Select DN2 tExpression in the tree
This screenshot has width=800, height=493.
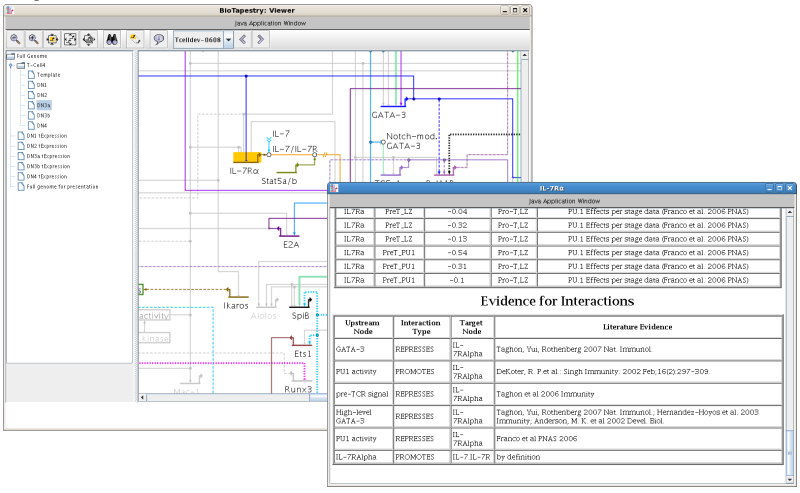point(46,146)
